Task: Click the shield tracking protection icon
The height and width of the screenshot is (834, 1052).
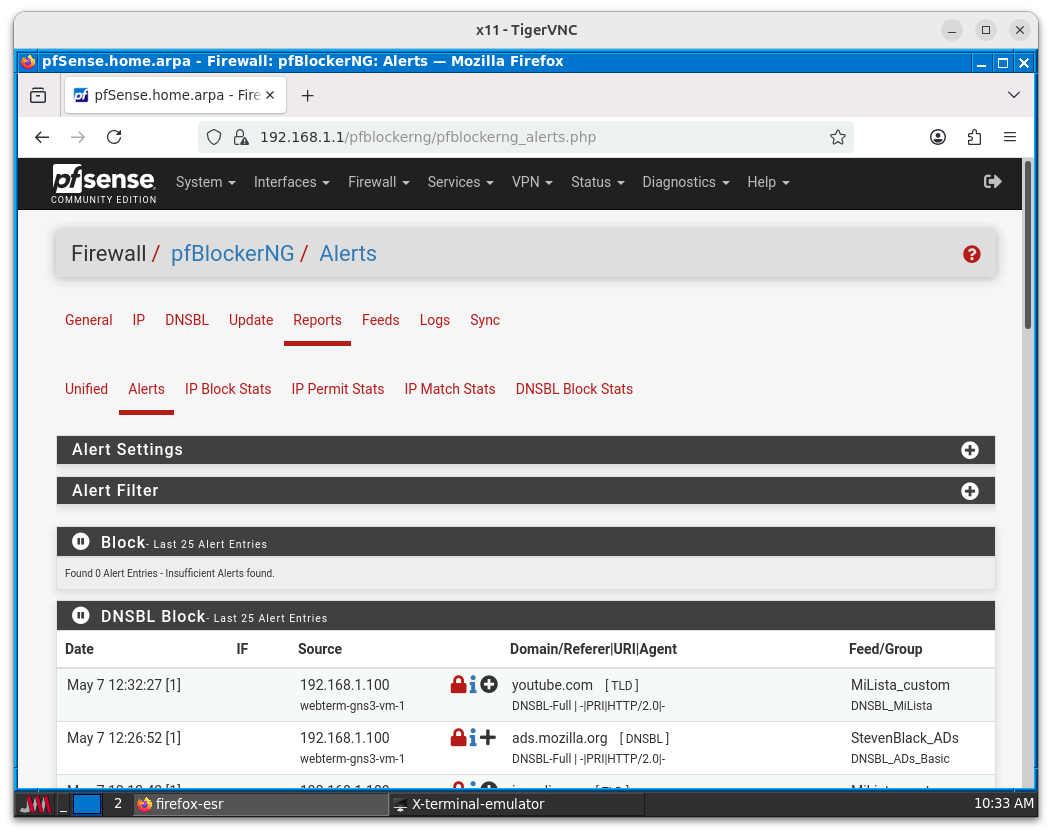Action: (214, 138)
